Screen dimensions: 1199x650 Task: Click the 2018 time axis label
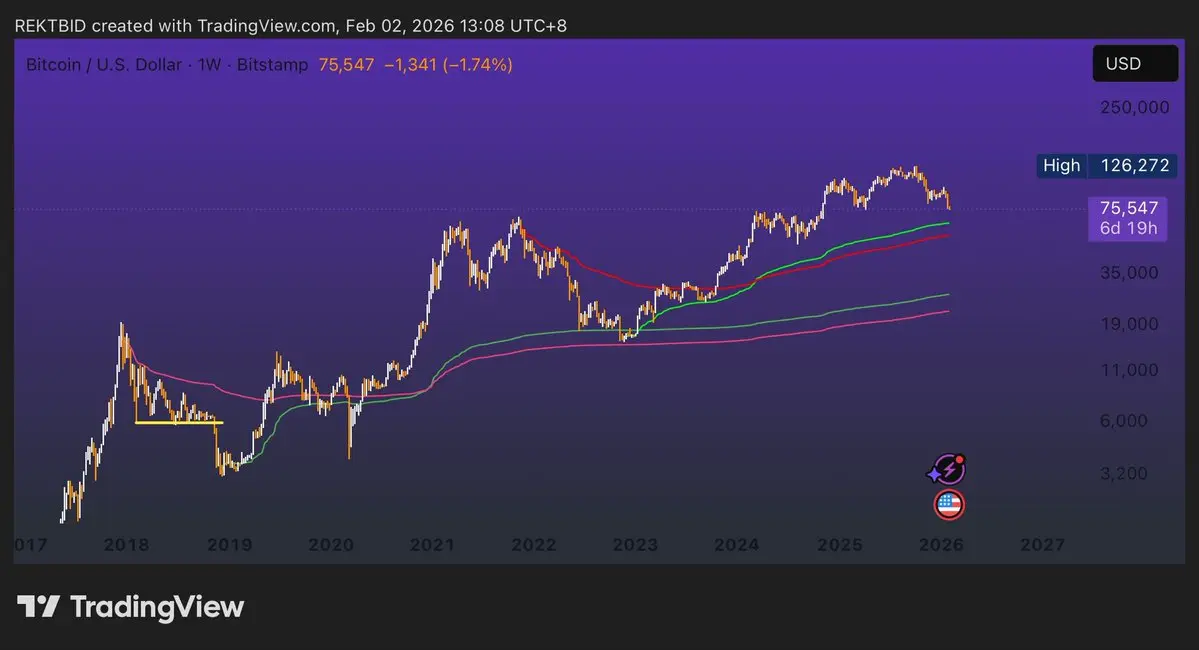(126, 544)
